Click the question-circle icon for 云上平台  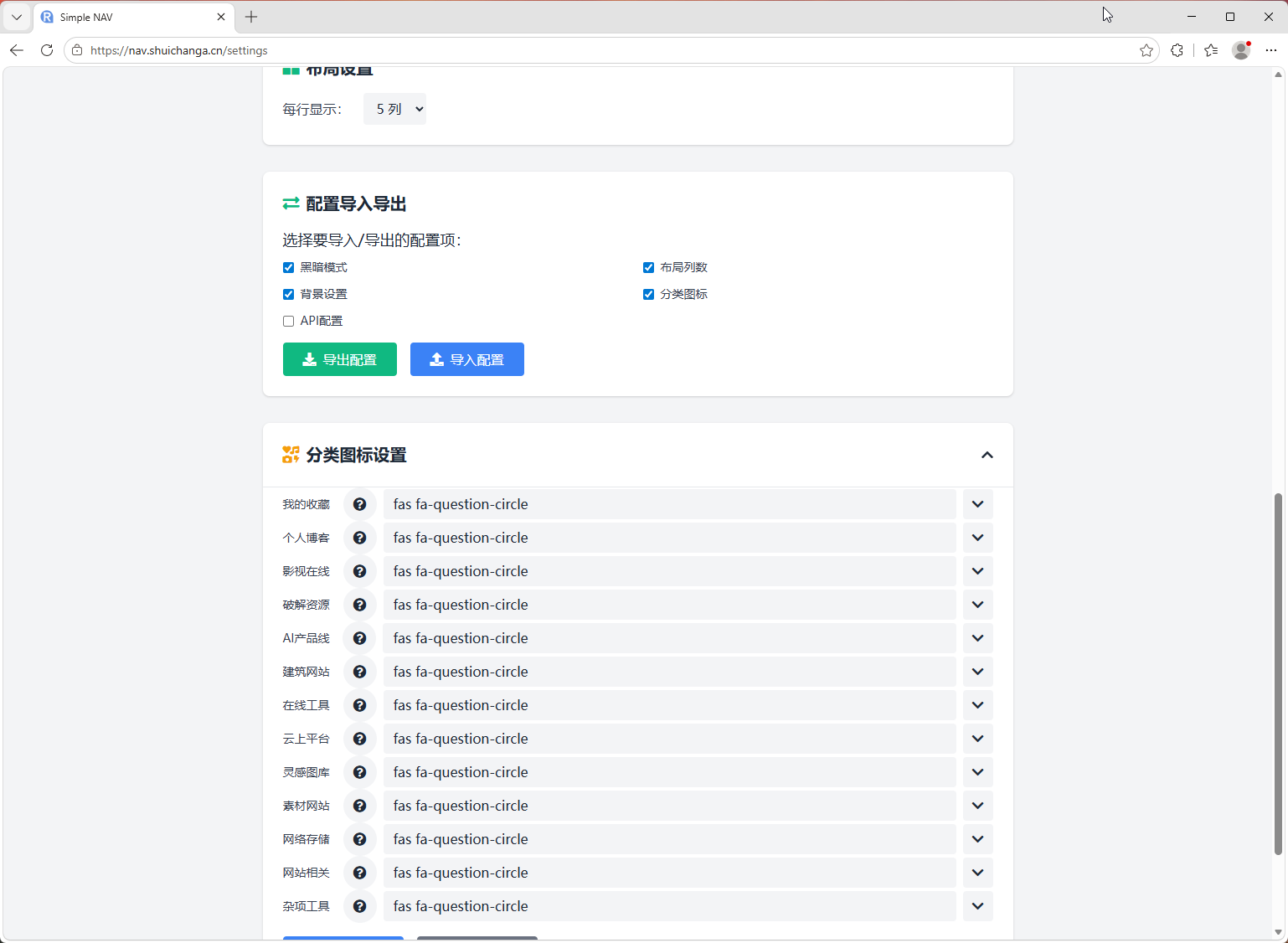[359, 739]
